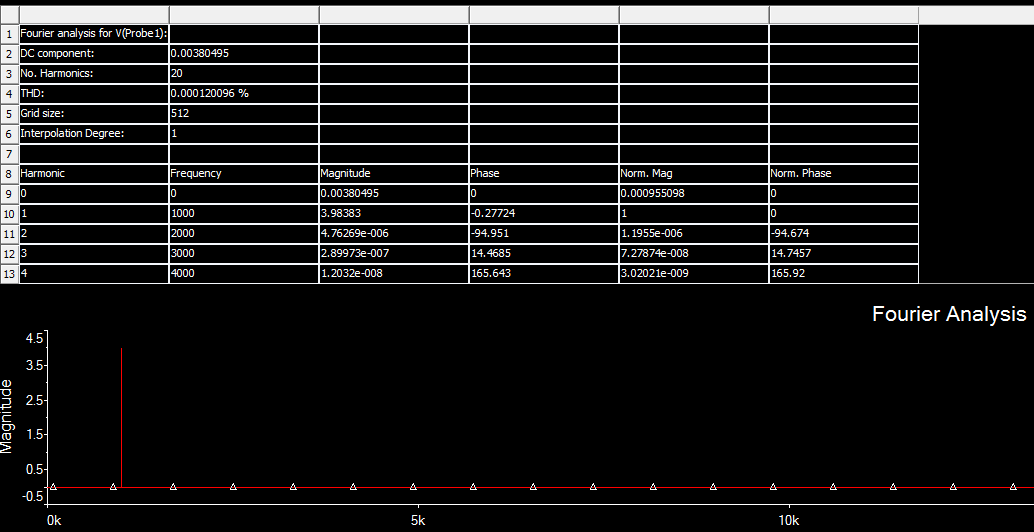Click the 'Magnitude' vertical axis label
The height and width of the screenshot is (532, 1034).
(7, 417)
